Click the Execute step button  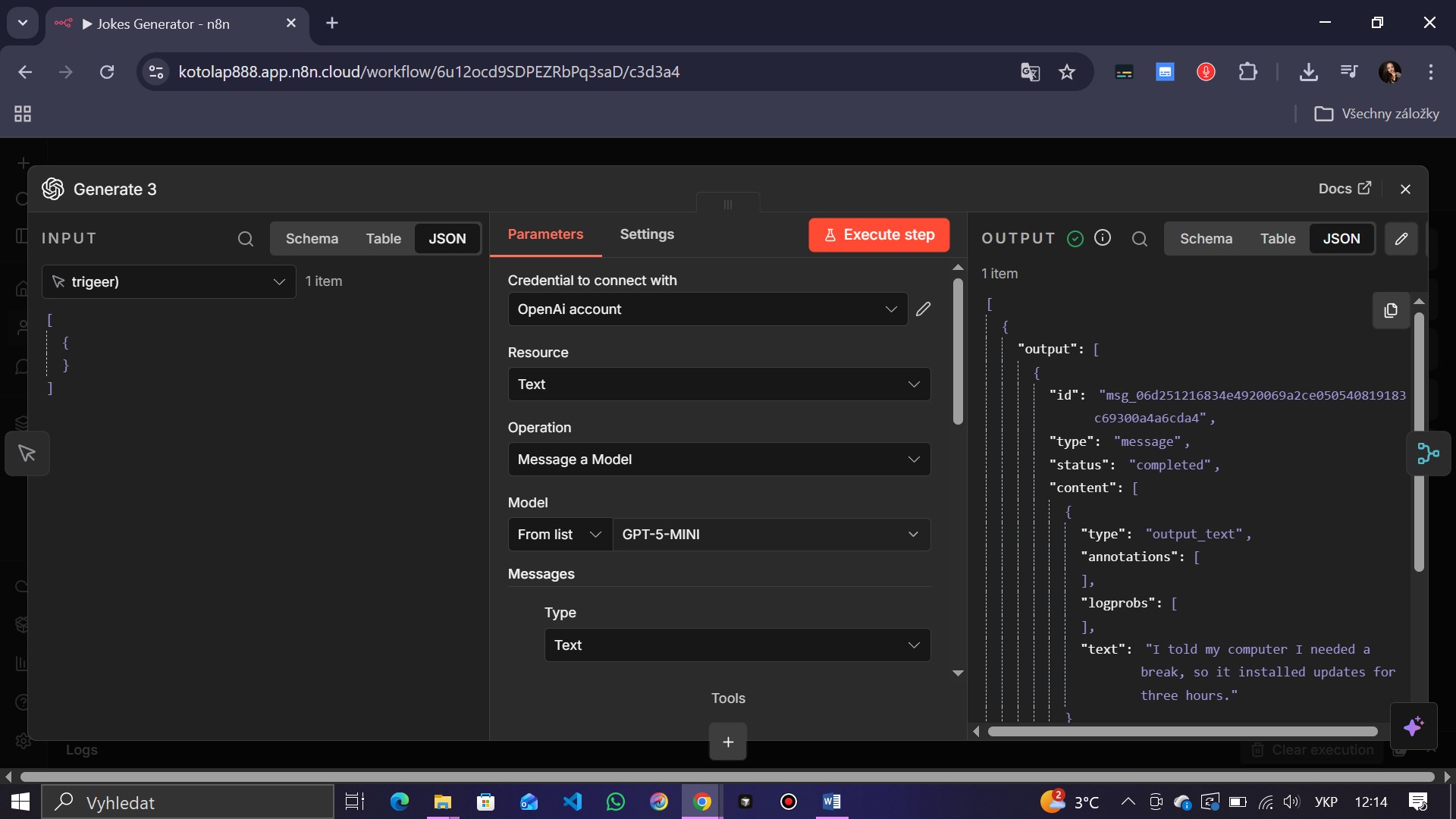tap(879, 235)
